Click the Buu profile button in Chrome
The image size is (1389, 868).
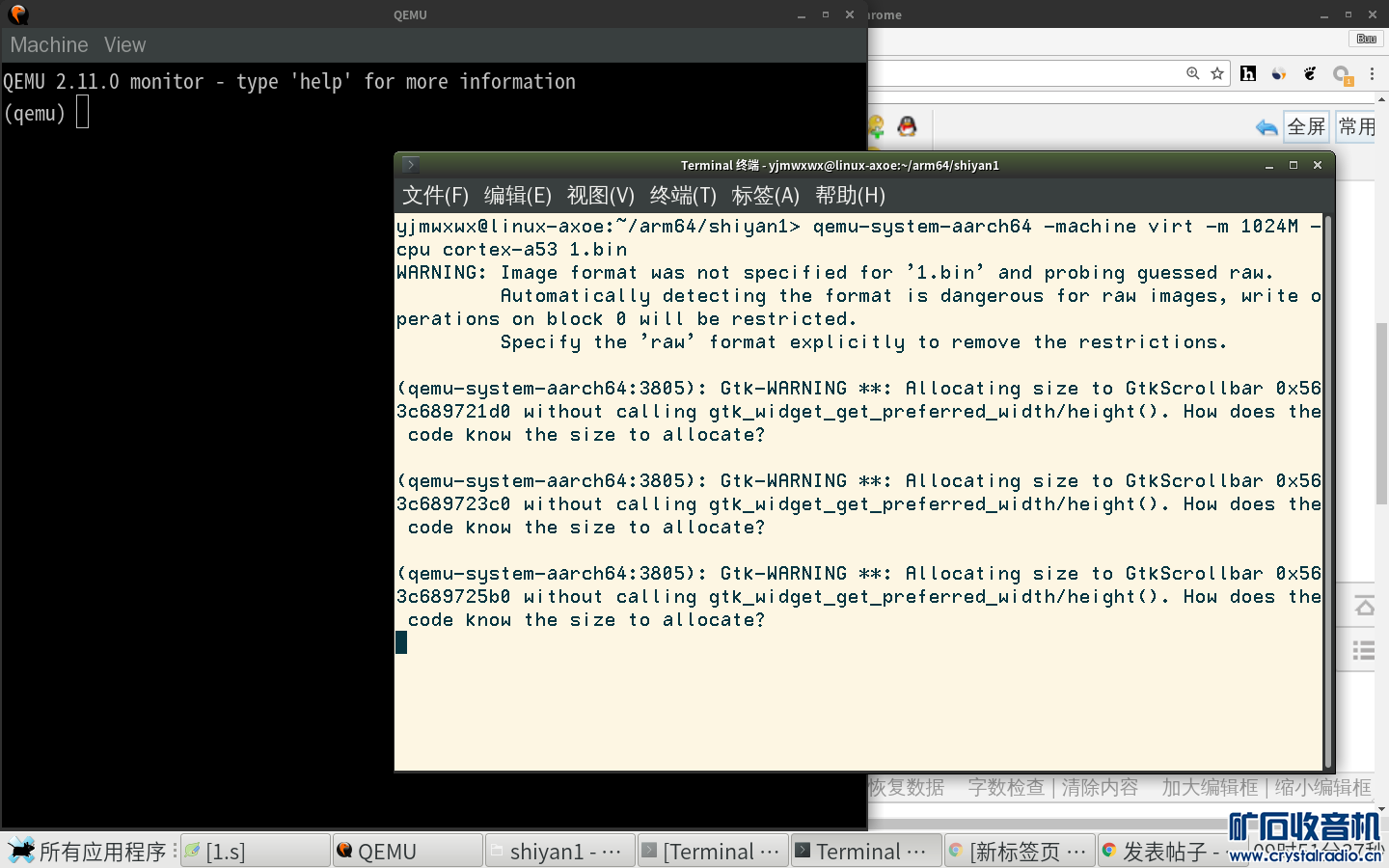tap(1366, 39)
